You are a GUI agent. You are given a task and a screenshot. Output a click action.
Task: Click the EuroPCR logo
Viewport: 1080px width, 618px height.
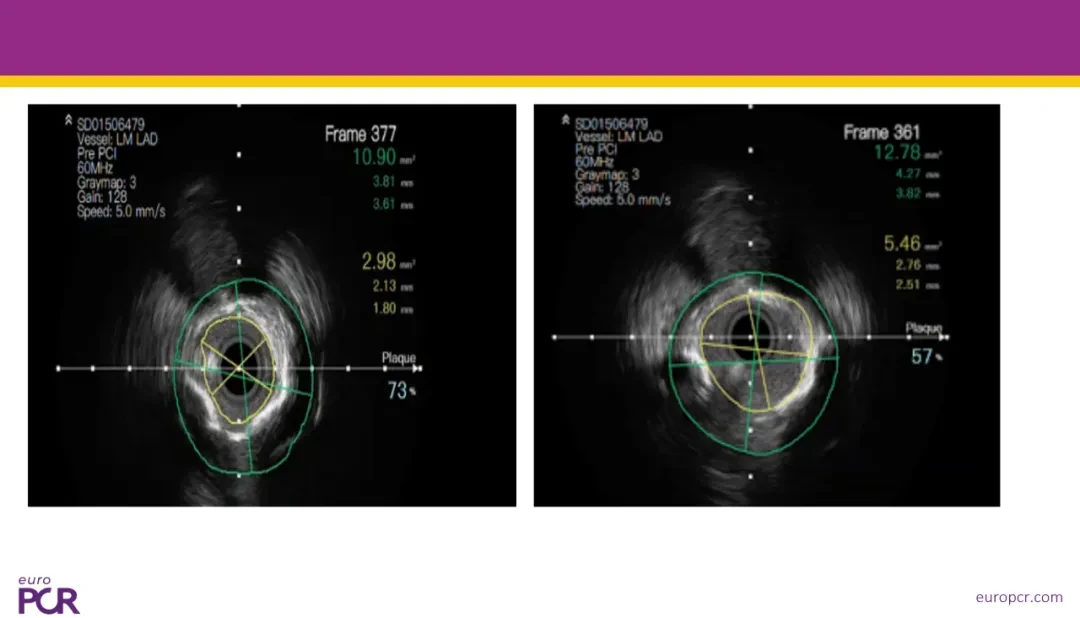[48, 595]
